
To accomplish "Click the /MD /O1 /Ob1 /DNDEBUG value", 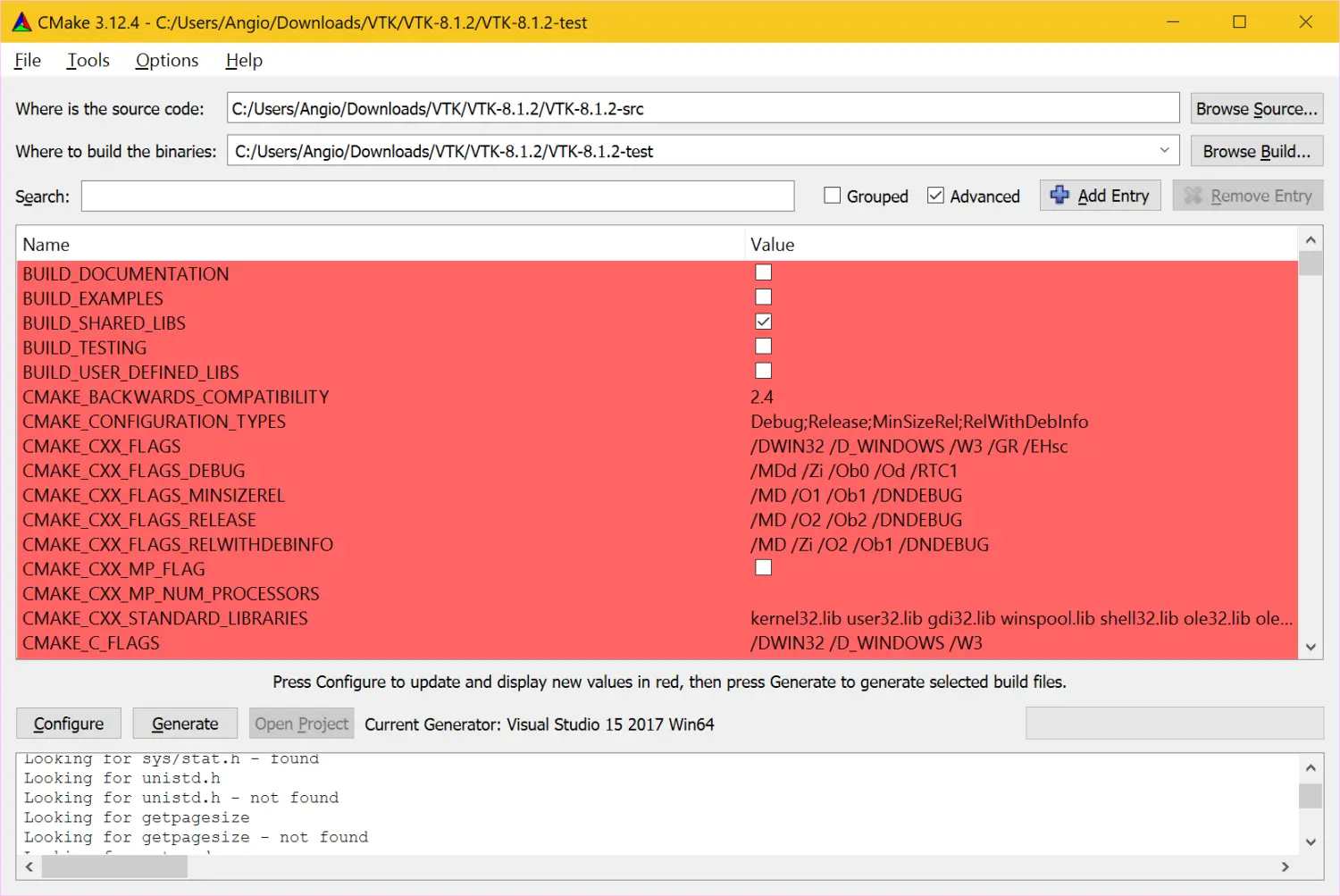I will click(857, 495).
